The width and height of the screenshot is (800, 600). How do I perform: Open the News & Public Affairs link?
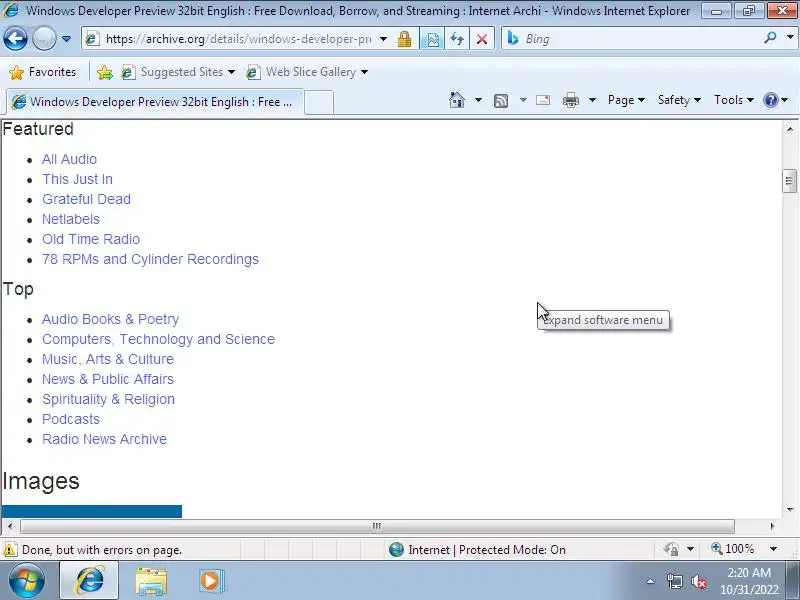pos(108,379)
